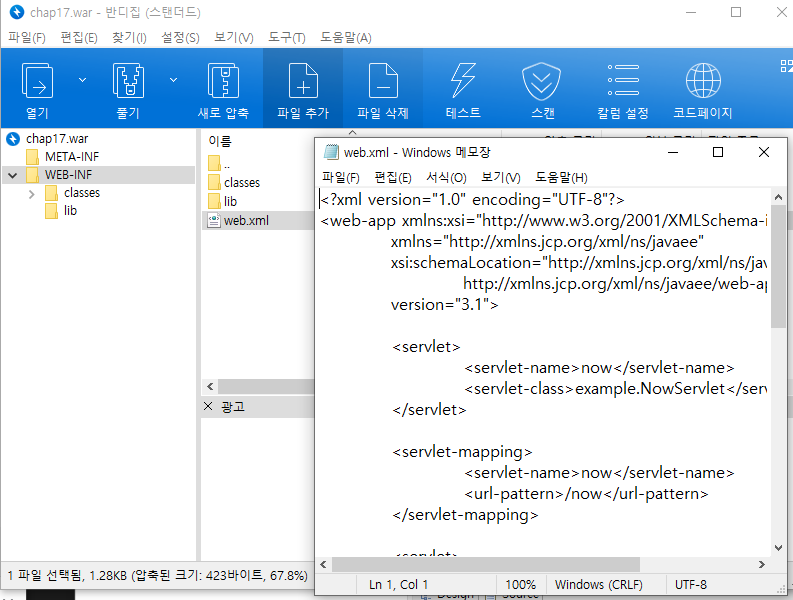Open the 보기(V) menu in Bandizip
The width and height of the screenshot is (793, 600).
(234, 37)
